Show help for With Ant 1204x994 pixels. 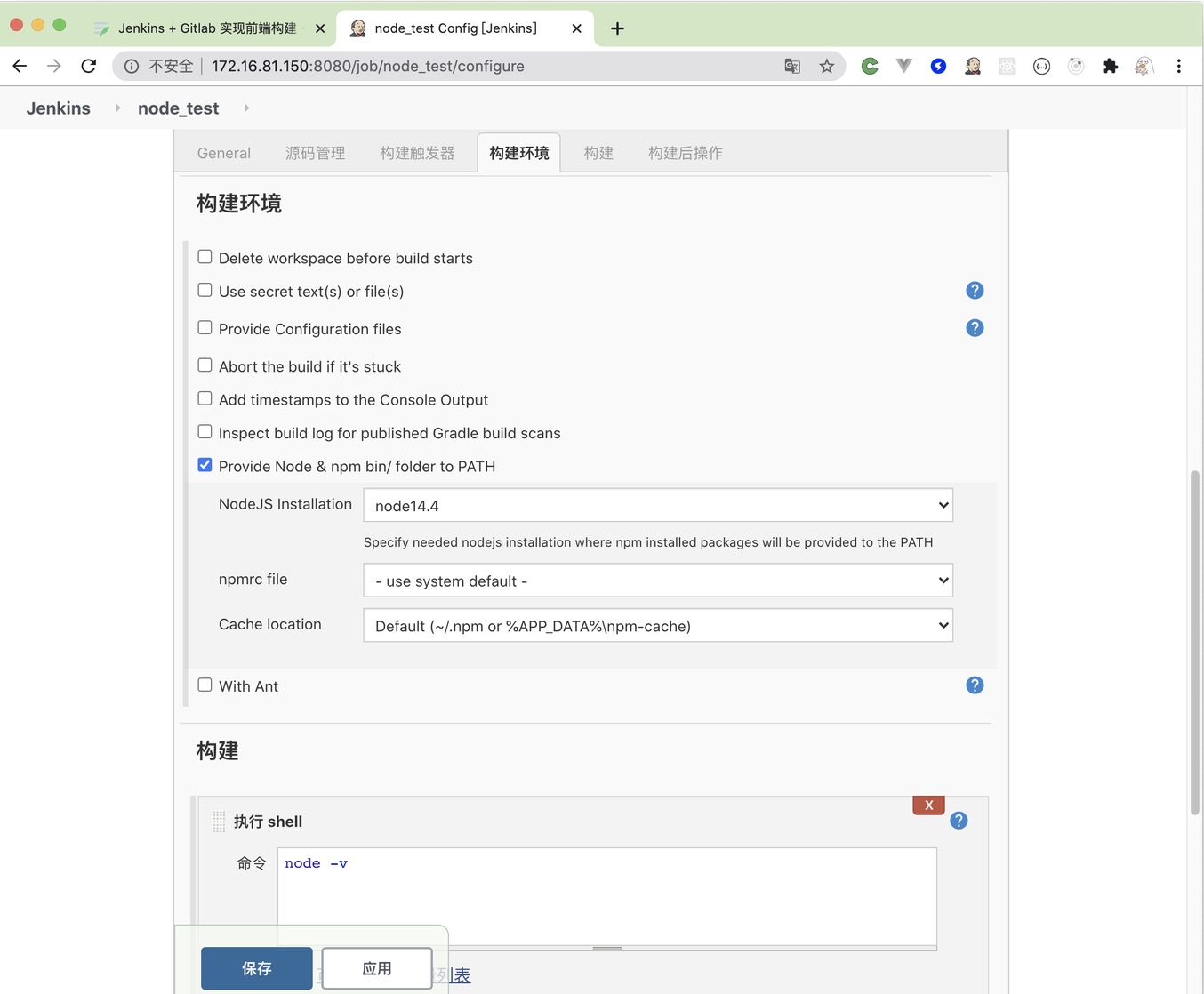tap(975, 685)
